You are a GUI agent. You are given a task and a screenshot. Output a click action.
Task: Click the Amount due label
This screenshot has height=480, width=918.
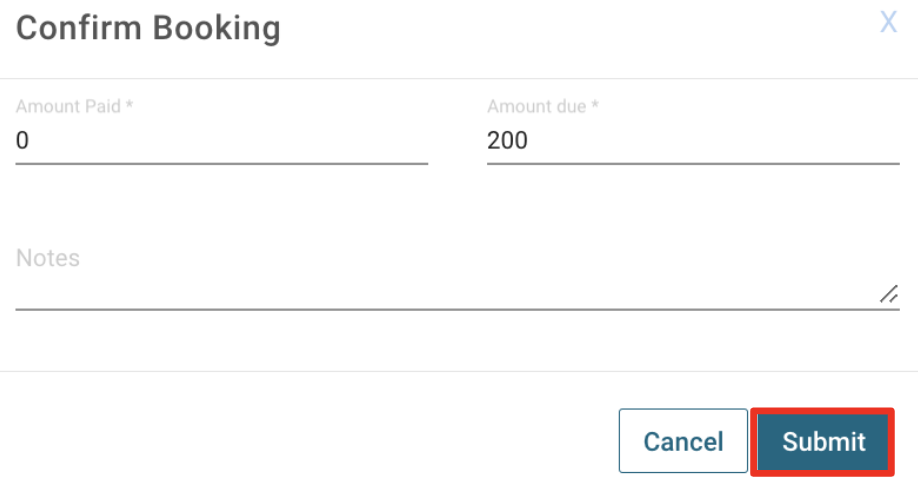click(543, 106)
